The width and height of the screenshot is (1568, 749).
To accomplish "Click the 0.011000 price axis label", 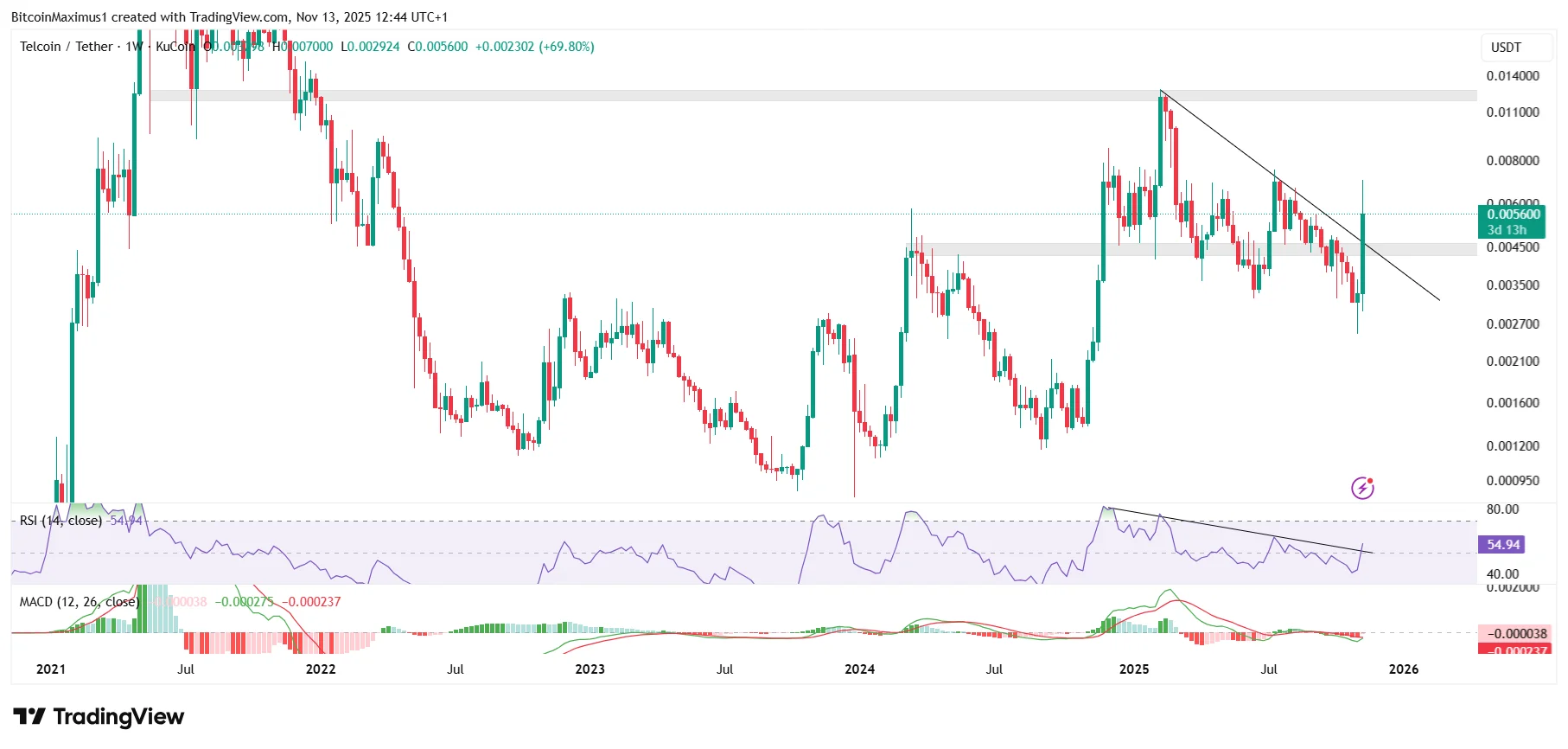I will point(1513,112).
